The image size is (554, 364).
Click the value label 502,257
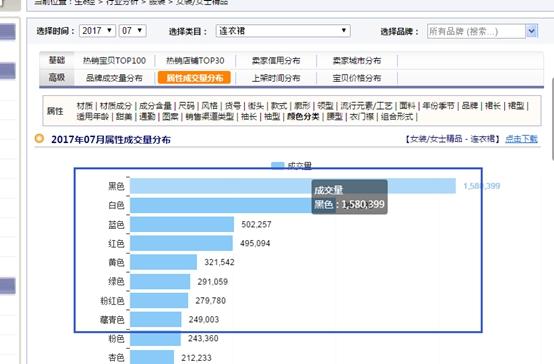pos(256,224)
